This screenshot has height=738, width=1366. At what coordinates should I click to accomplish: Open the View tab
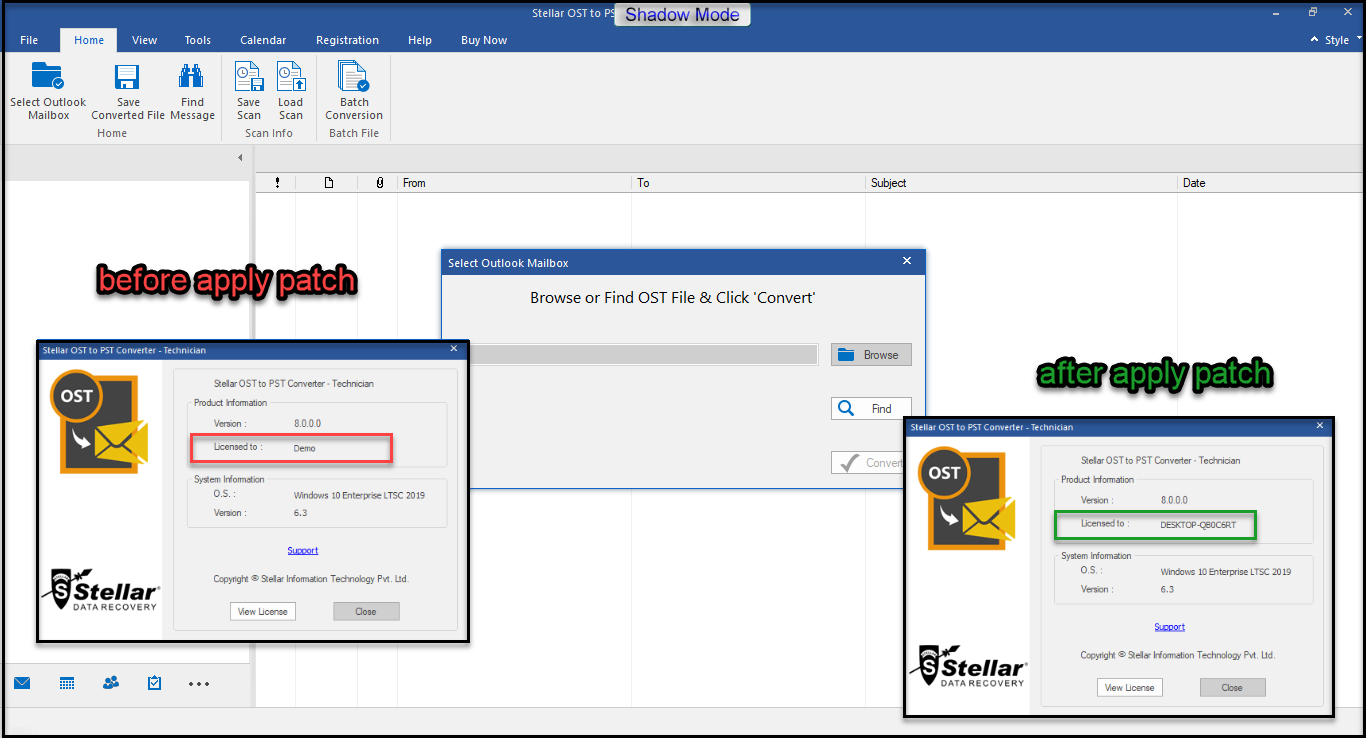coord(145,40)
